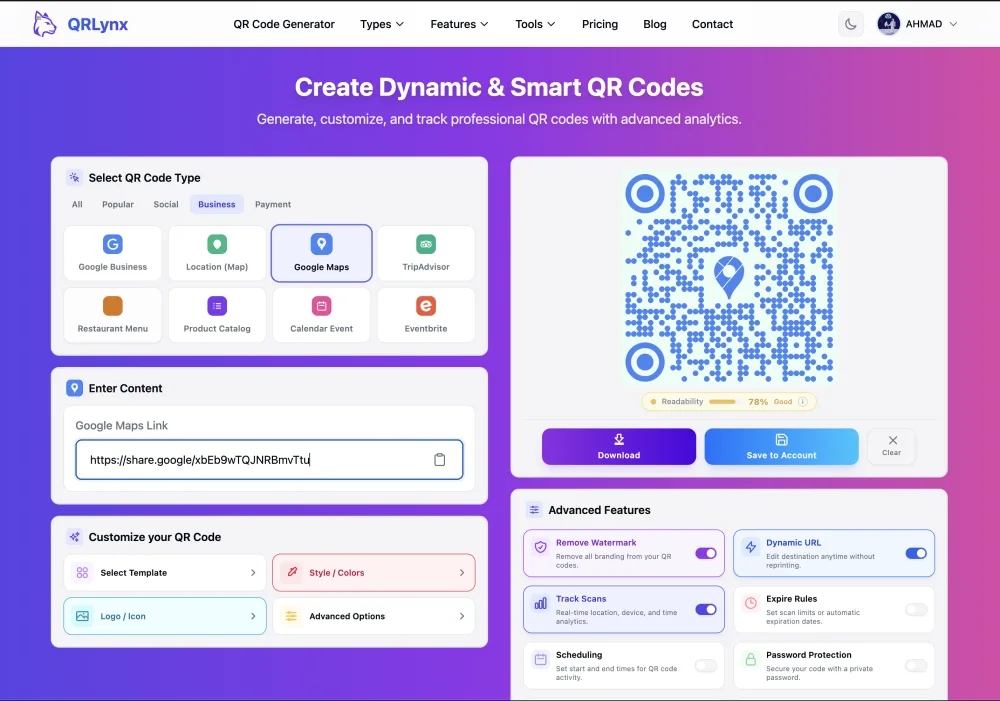
Task: Click the AHMAD profile avatar
Action: (x=888, y=24)
